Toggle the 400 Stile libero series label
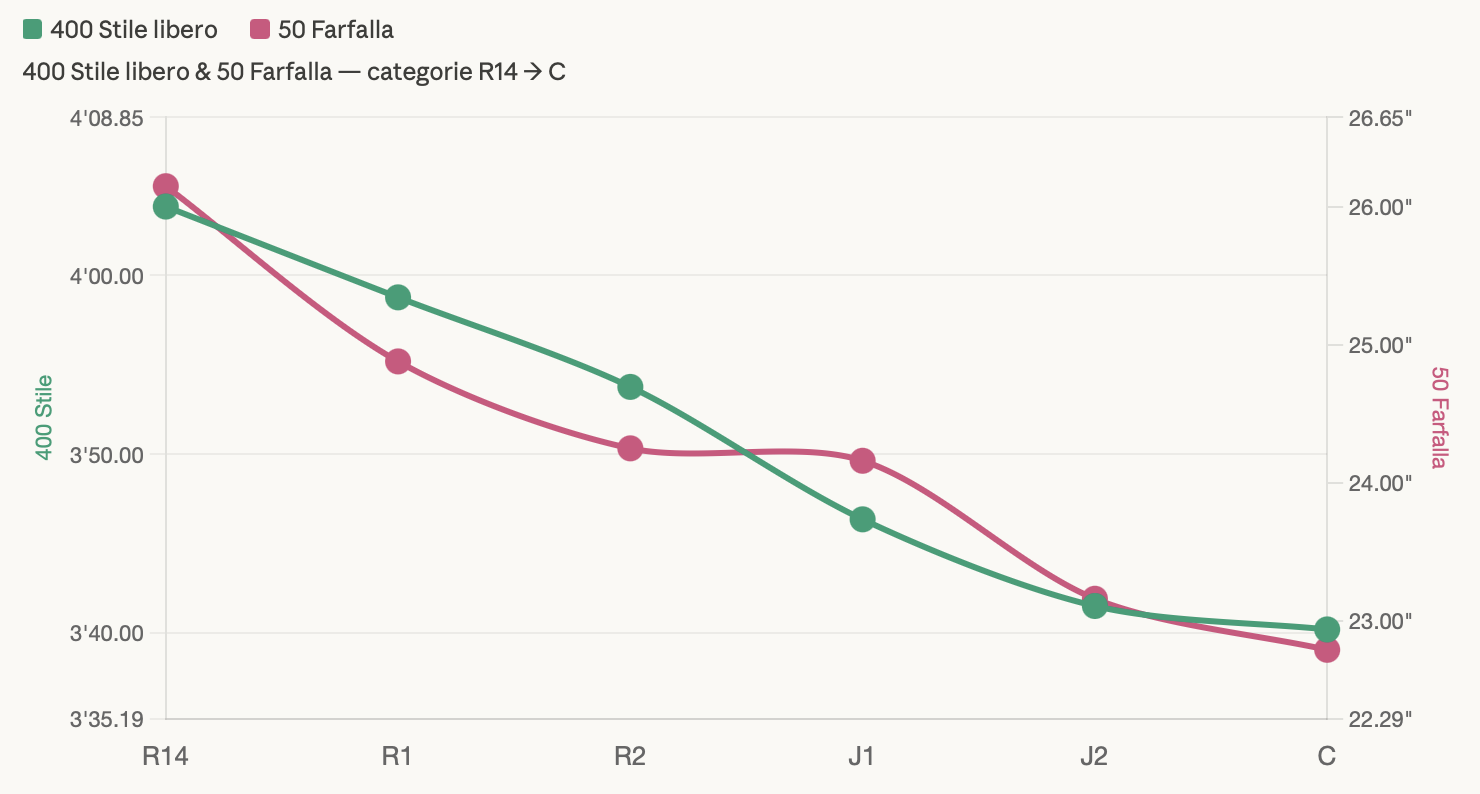Viewport: 1480px width, 794px height. coord(133,30)
